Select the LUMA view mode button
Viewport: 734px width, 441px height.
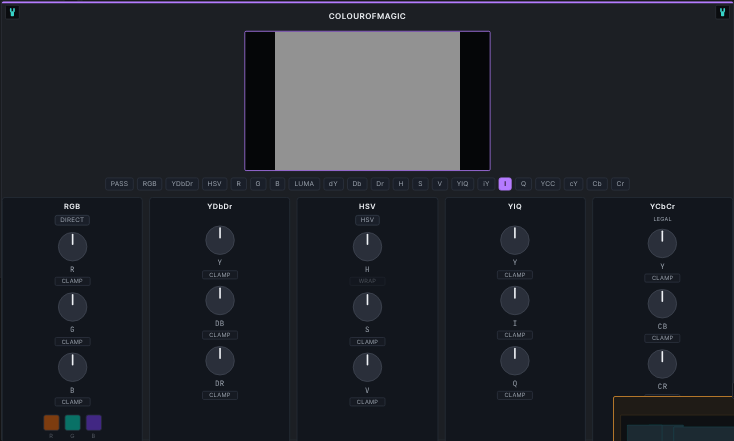pos(304,184)
